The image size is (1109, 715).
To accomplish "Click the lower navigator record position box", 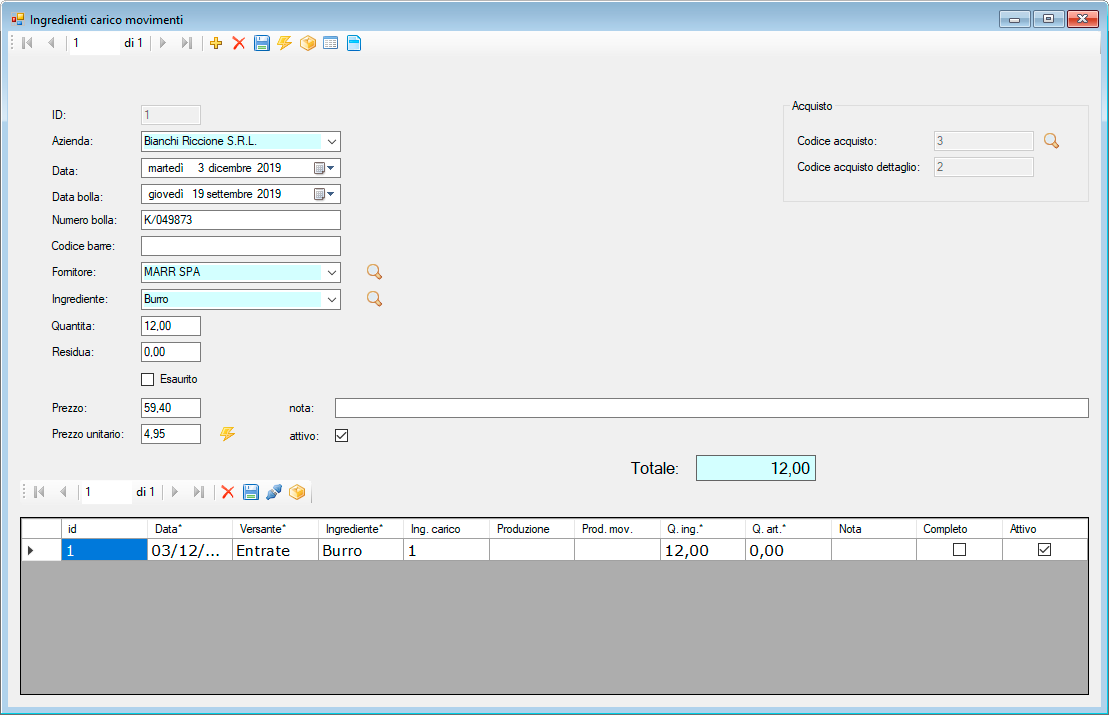I will [x=106, y=492].
